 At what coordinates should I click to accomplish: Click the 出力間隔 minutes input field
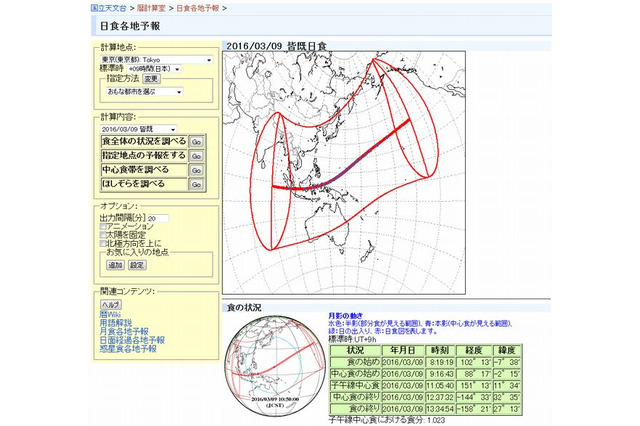pos(158,218)
